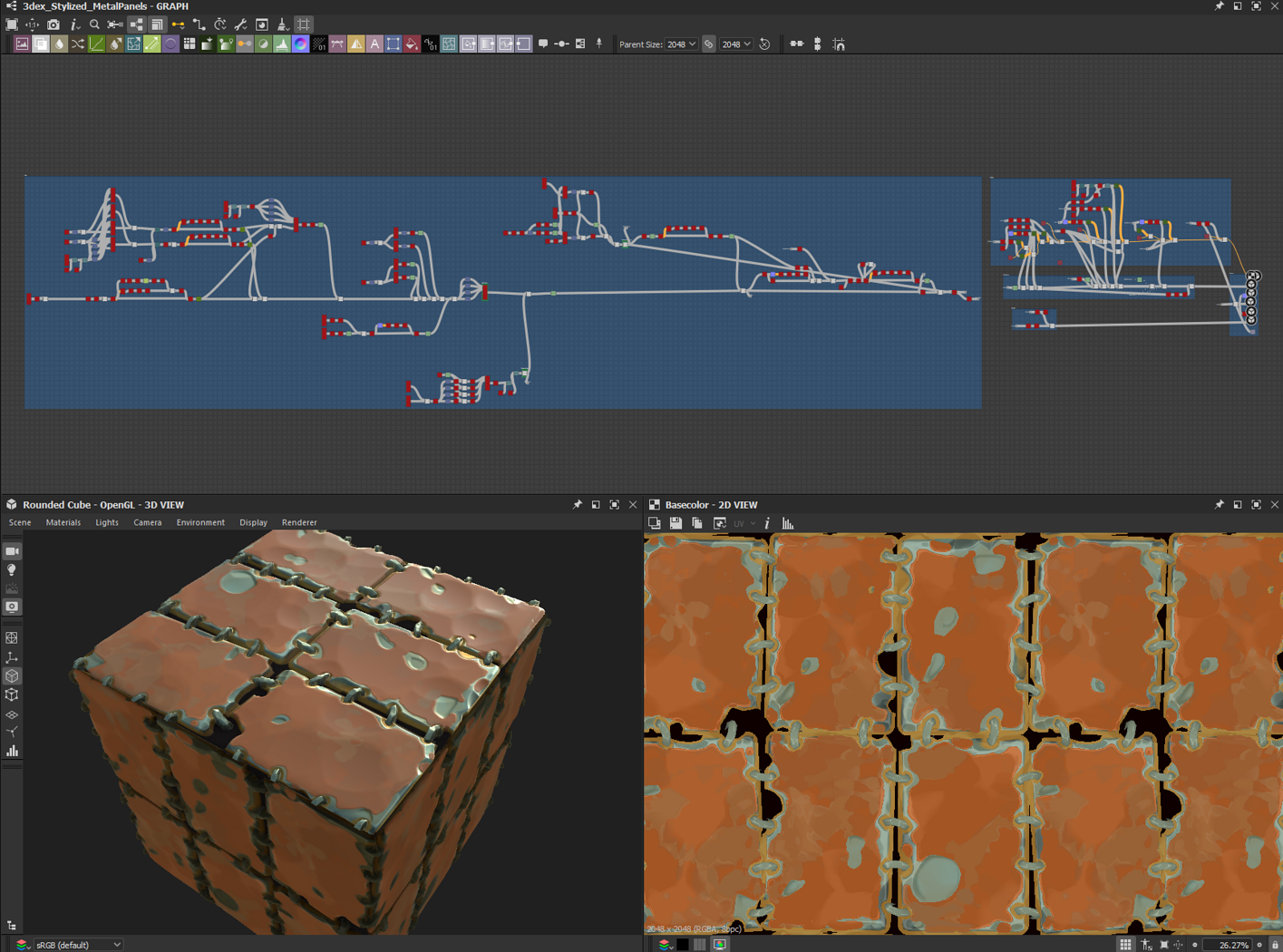Add a Text node with the A icon
This screenshot has width=1283, height=952.
pyautogui.click(x=374, y=44)
